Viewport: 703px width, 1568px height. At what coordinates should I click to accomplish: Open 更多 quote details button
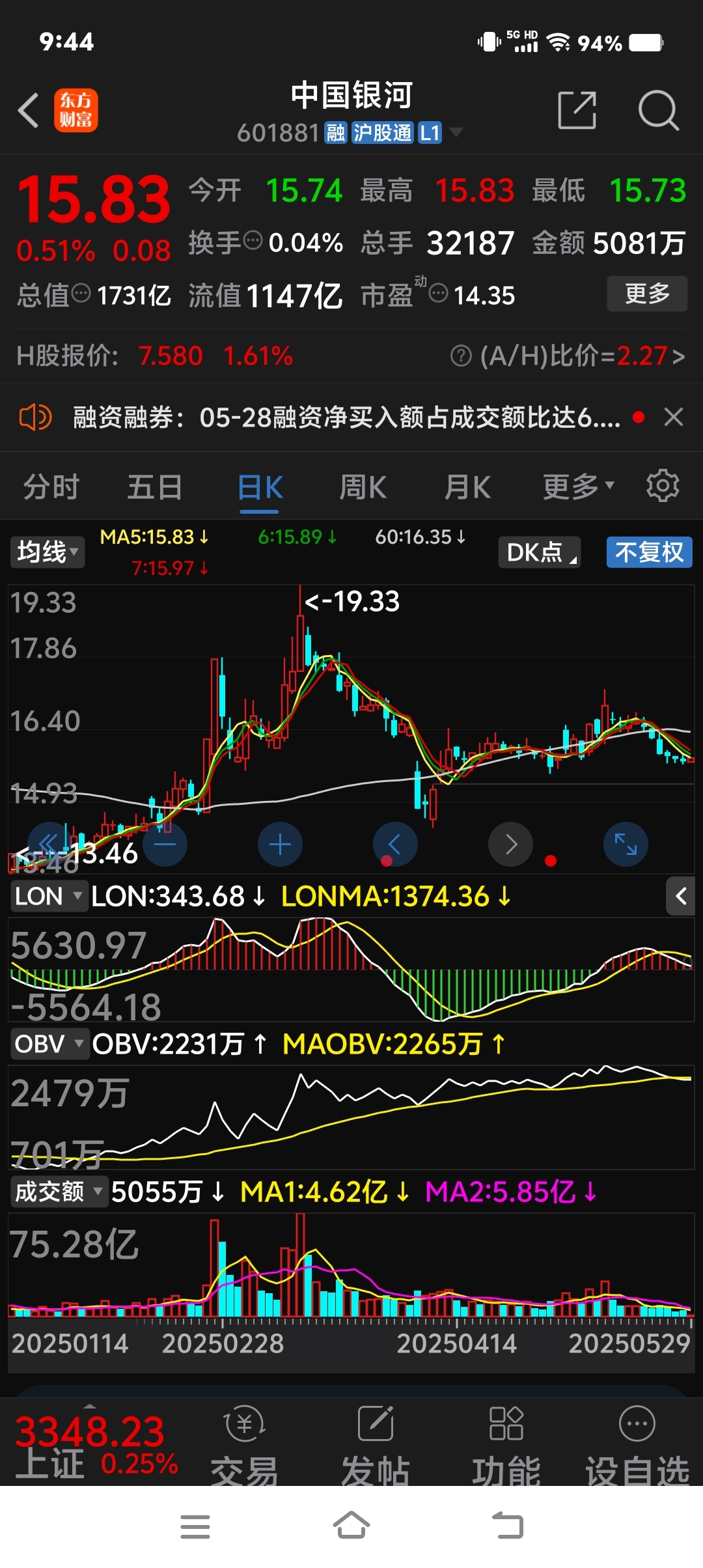coord(647,294)
